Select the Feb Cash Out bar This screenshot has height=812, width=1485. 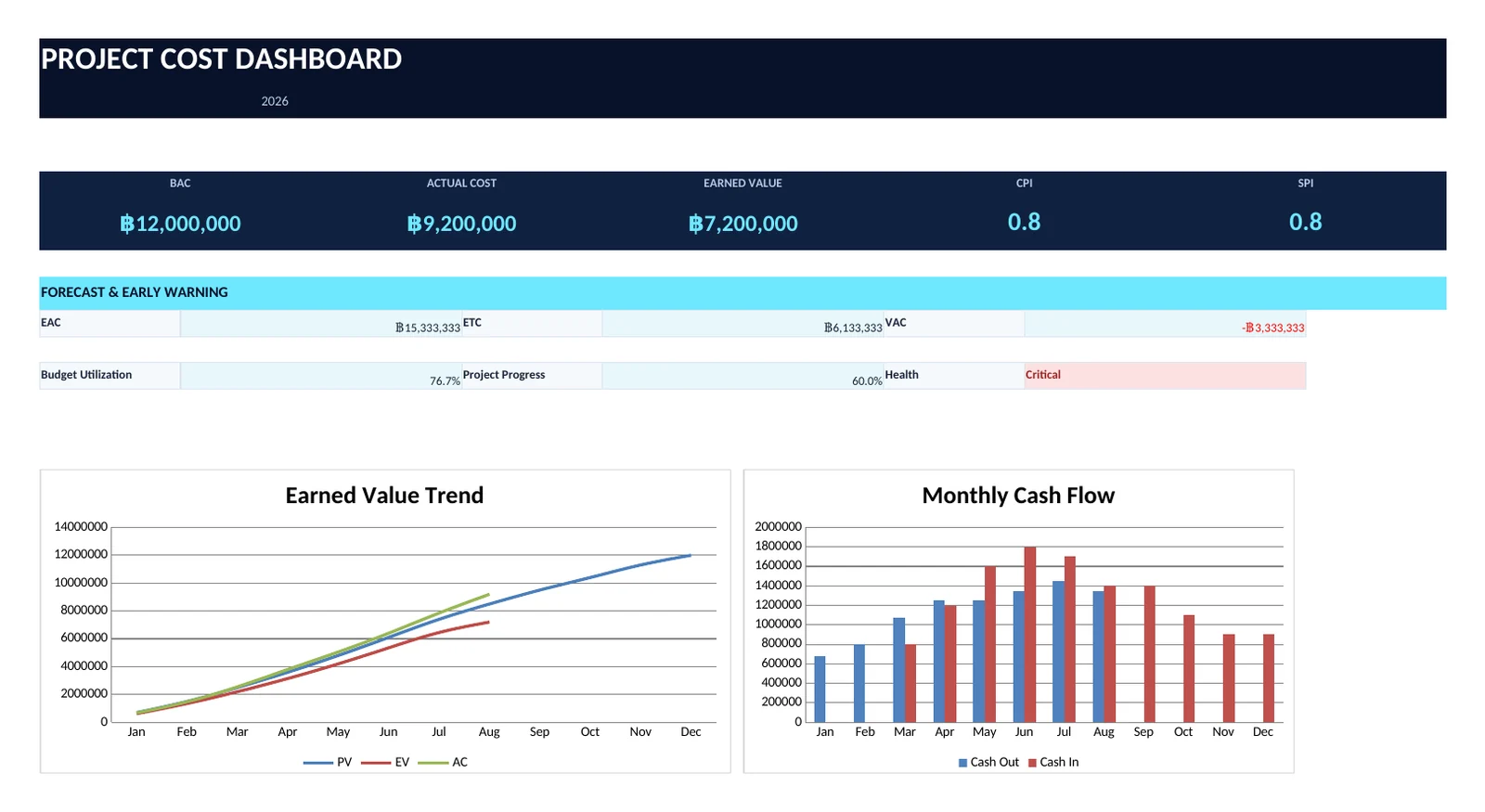point(859,683)
